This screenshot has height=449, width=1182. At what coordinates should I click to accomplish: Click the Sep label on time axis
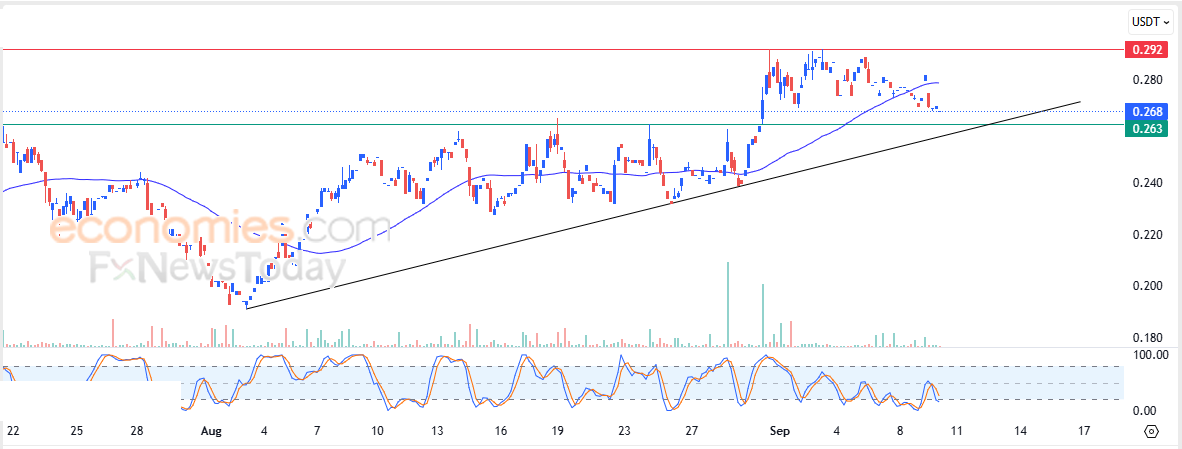point(779,432)
